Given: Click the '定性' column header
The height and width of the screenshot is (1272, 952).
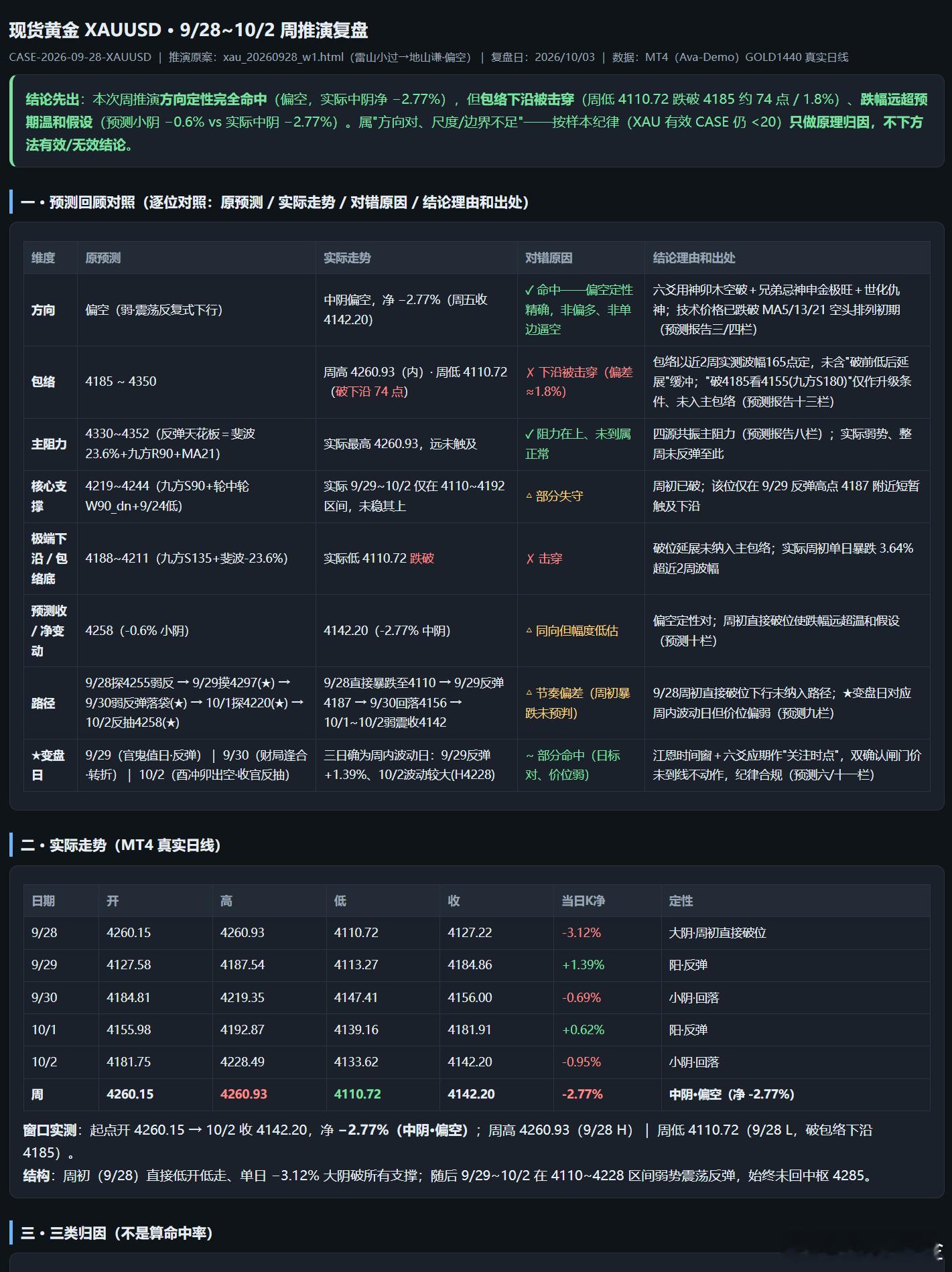Looking at the screenshot, I should (681, 901).
